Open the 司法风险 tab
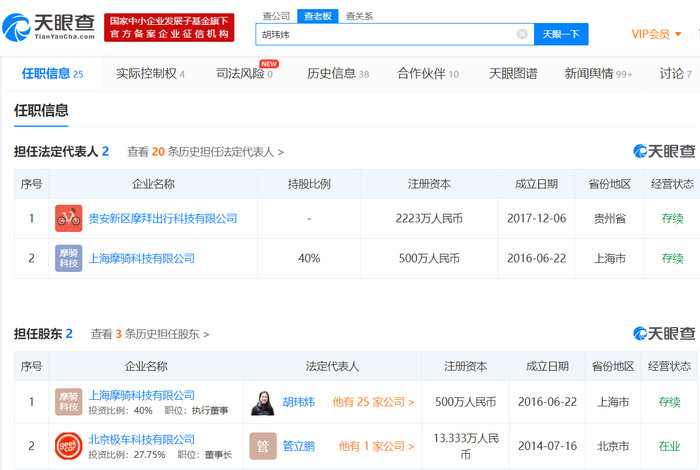 pos(244,74)
